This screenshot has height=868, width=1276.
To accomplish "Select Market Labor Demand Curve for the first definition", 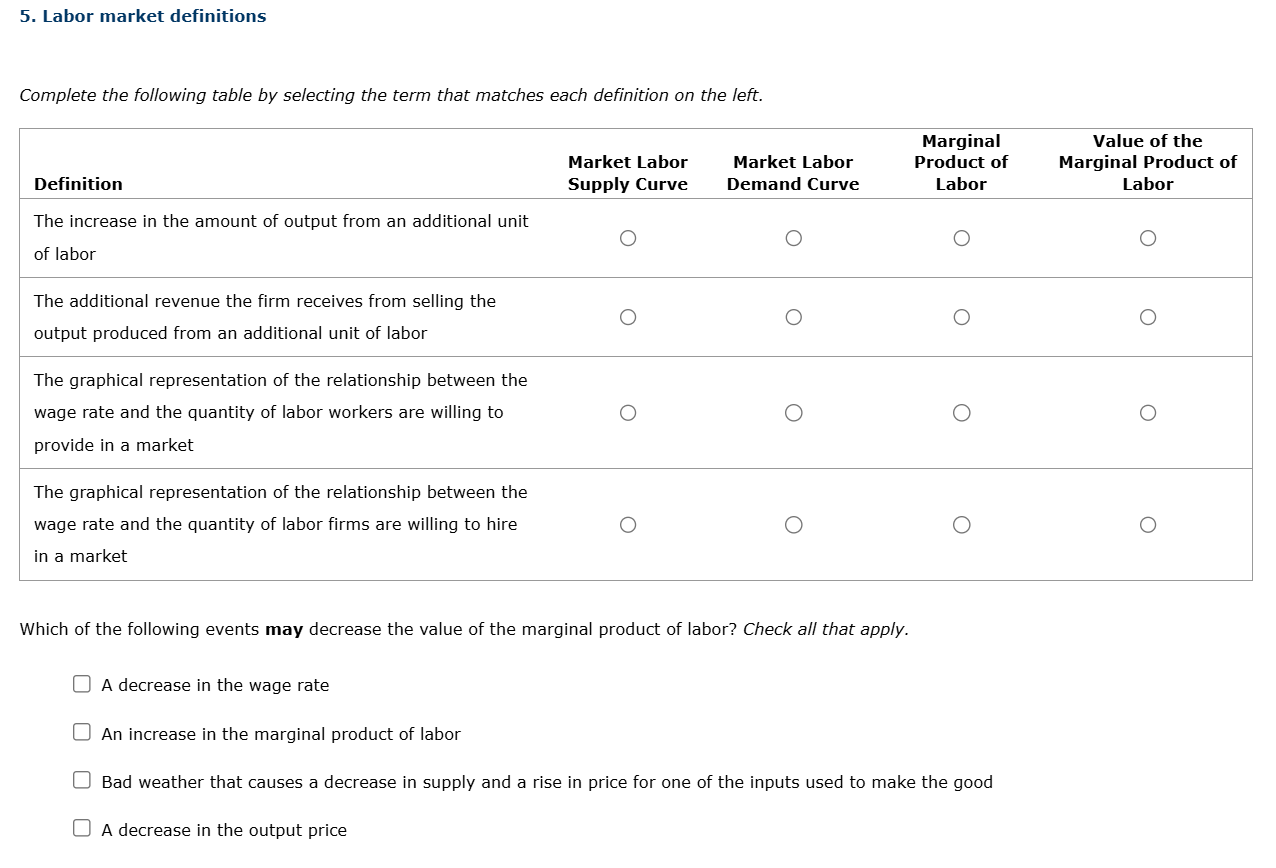I will 793,237.
